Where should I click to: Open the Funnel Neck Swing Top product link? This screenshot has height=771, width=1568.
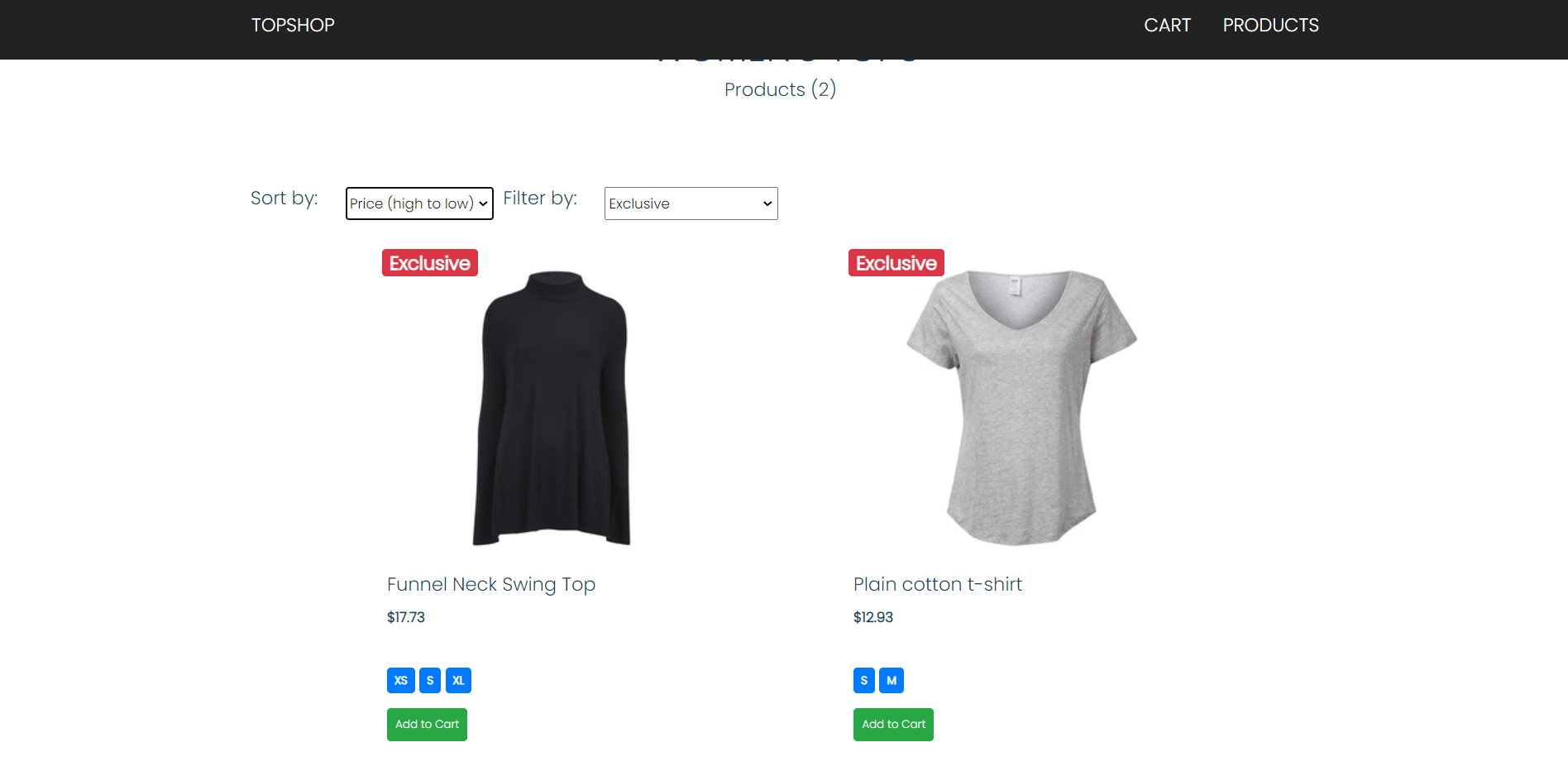[x=490, y=584]
